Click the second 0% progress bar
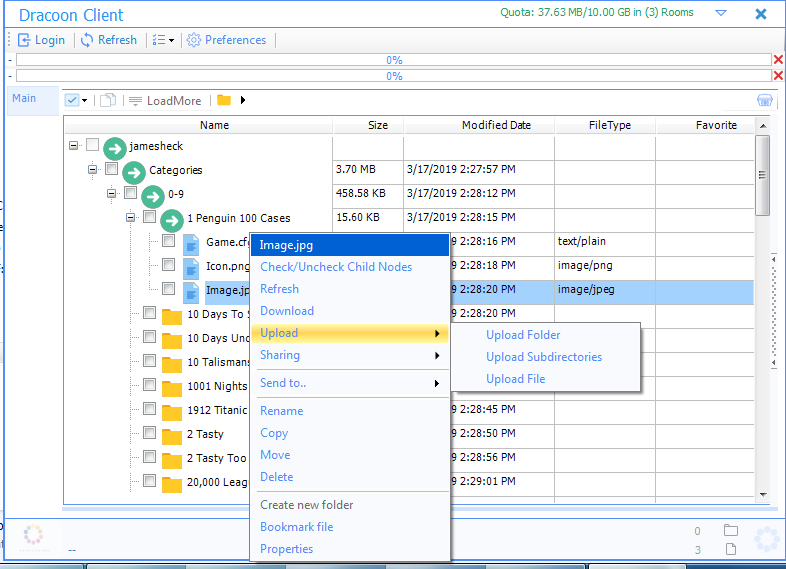Image resolution: width=786 pixels, height=569 pixels. 394,76
